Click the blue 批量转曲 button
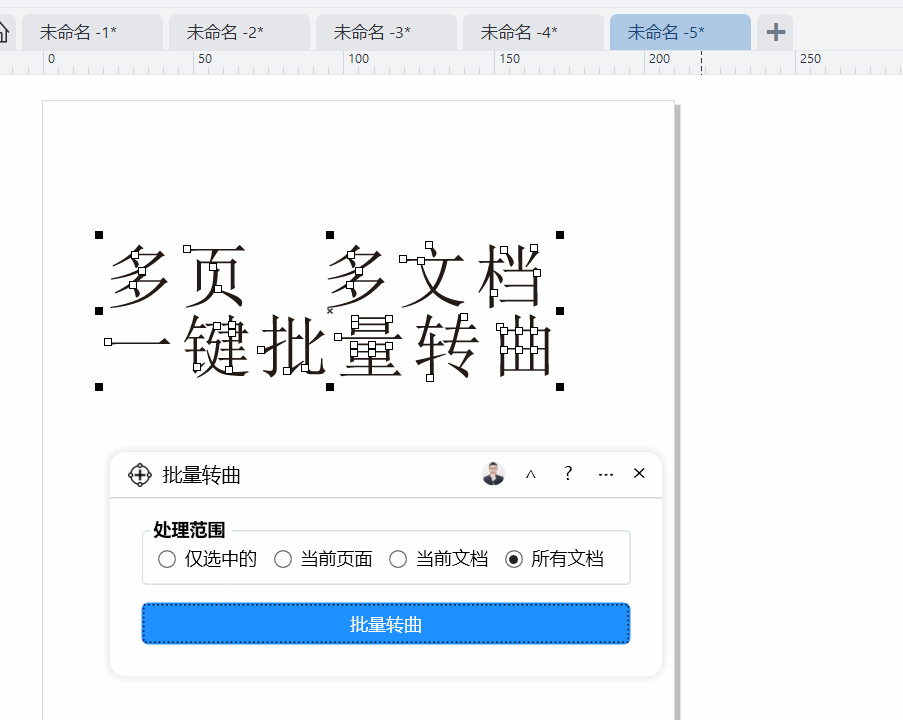Image resolution: width=903 pixels, height=720 pixels. [386, 624]
